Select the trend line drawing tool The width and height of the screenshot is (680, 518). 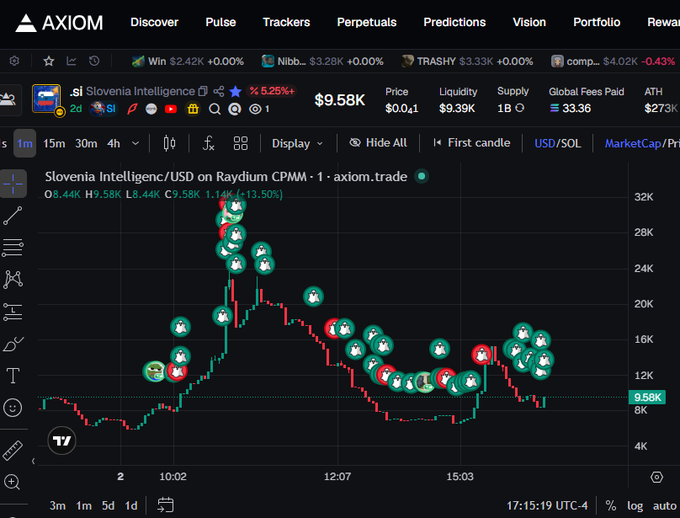click(x=13, y=216)
